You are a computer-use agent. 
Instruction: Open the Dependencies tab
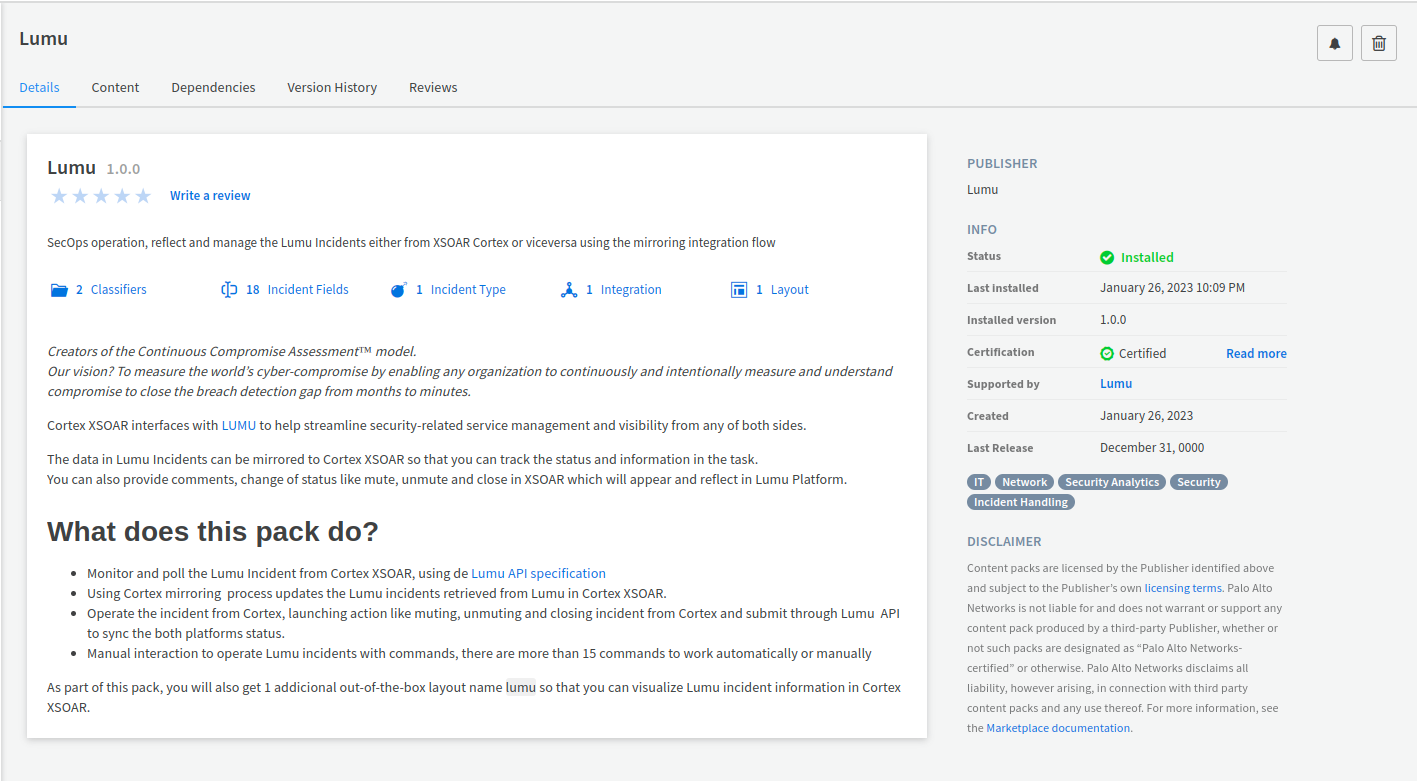[x=213, y=87]
